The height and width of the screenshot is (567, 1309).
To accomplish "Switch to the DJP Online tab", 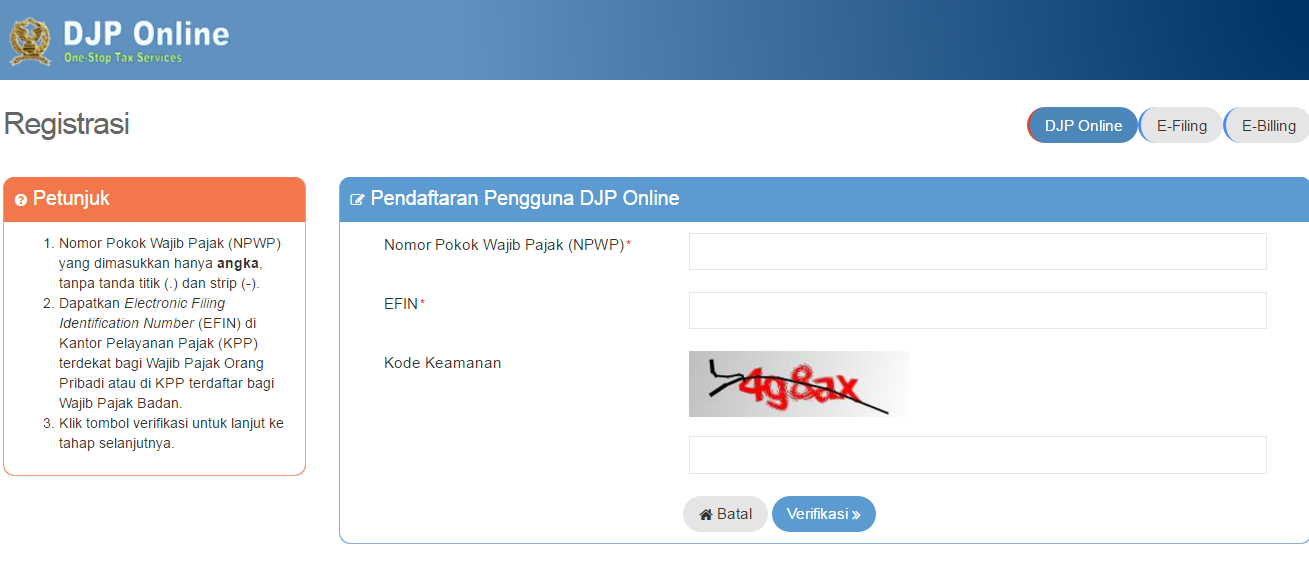I will click(1083, 125).
